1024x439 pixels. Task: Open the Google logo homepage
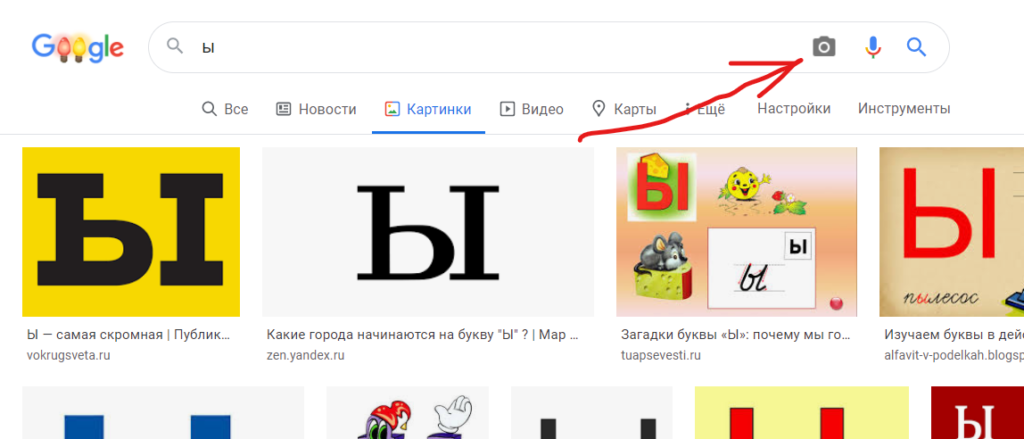click(78, 47)
